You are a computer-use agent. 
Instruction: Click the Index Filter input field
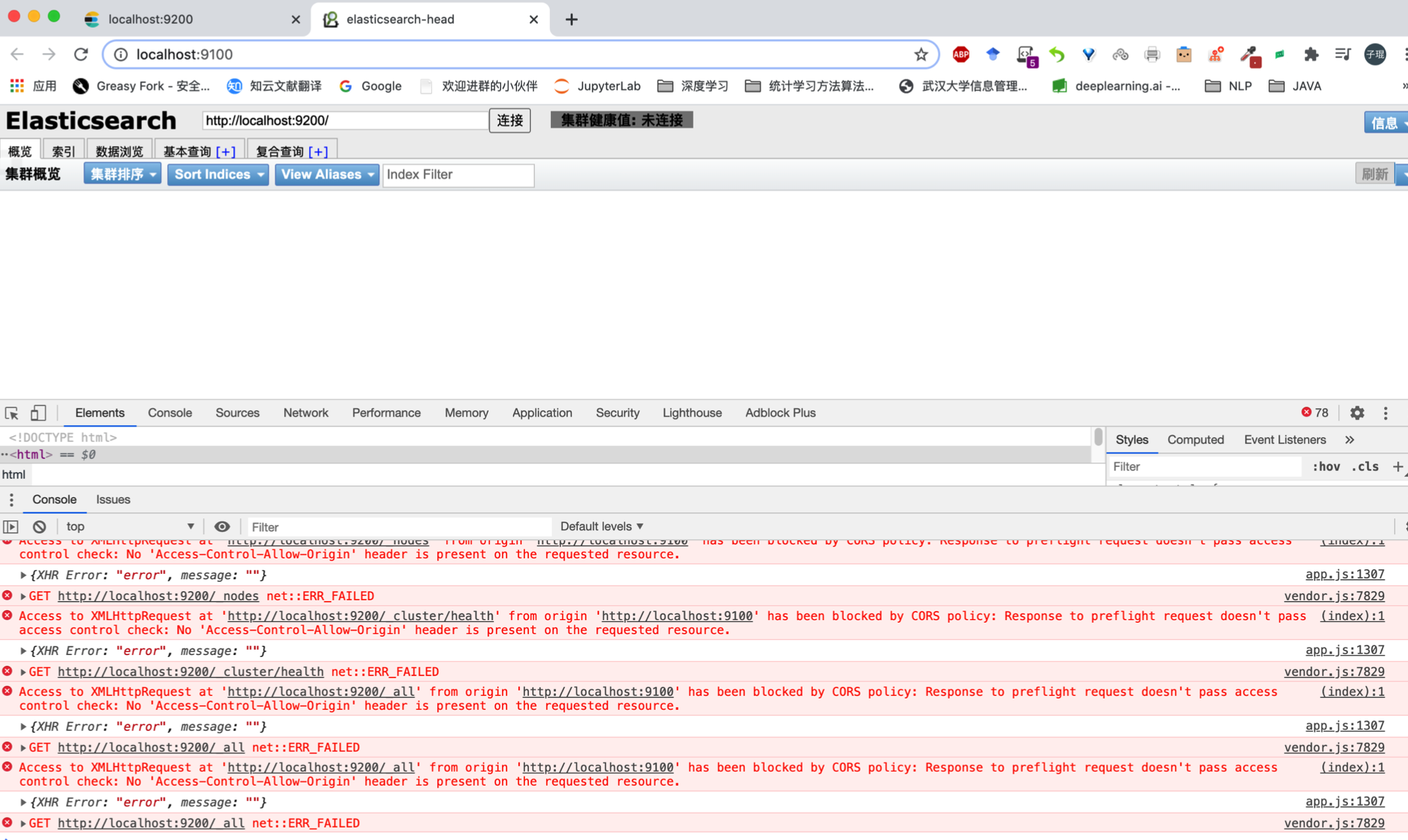click(458, 174)
